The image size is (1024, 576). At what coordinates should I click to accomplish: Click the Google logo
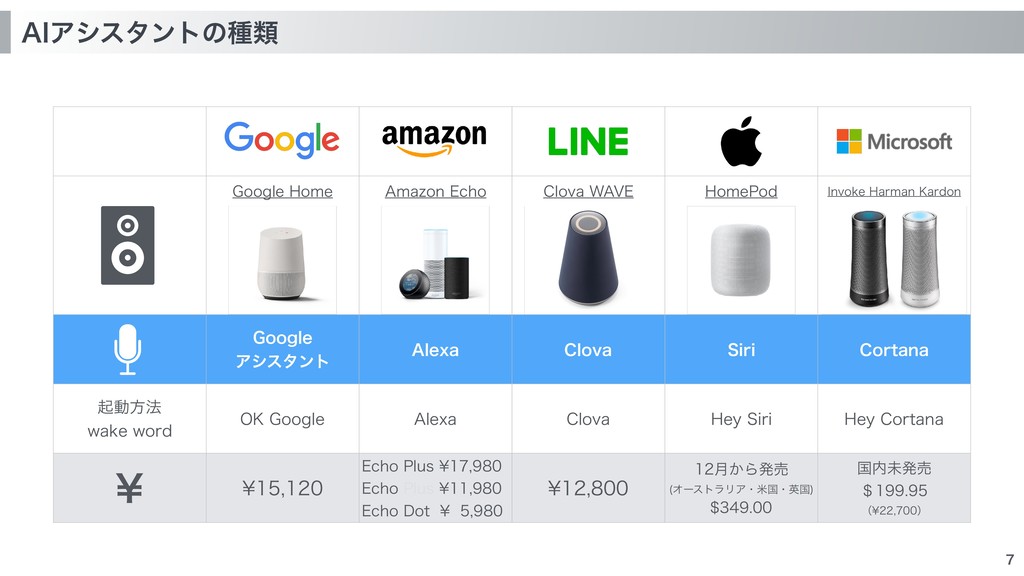(282, 140)
